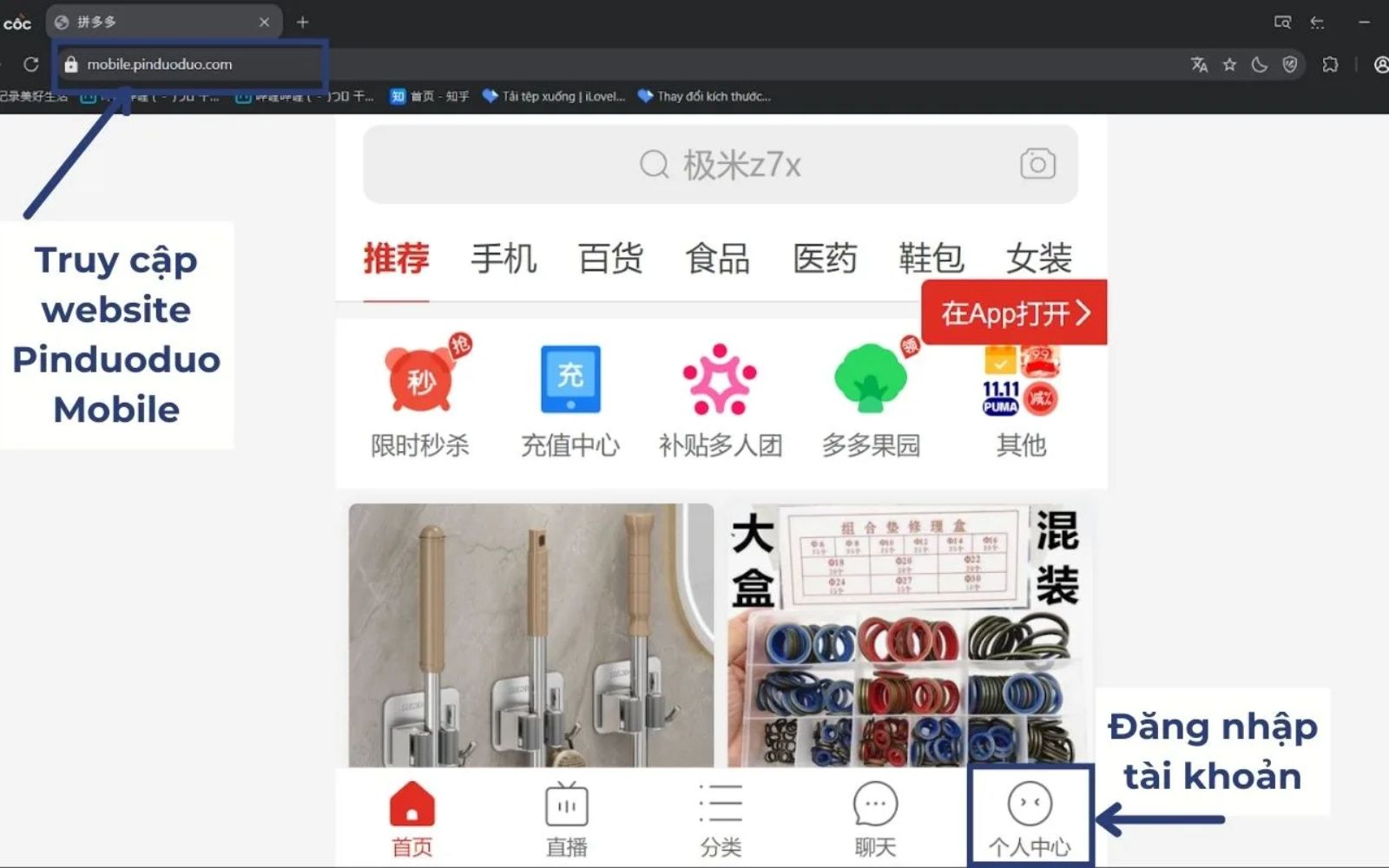Click the address bar showing mobile.pinduoduo.com
Viewport: 1389px width, 868px height.
191,64
